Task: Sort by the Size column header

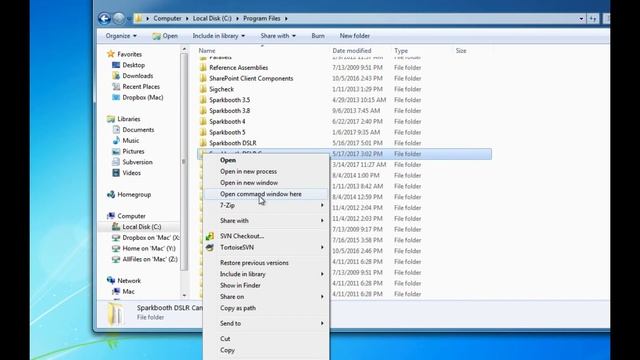Action: (x=461, y=51)
